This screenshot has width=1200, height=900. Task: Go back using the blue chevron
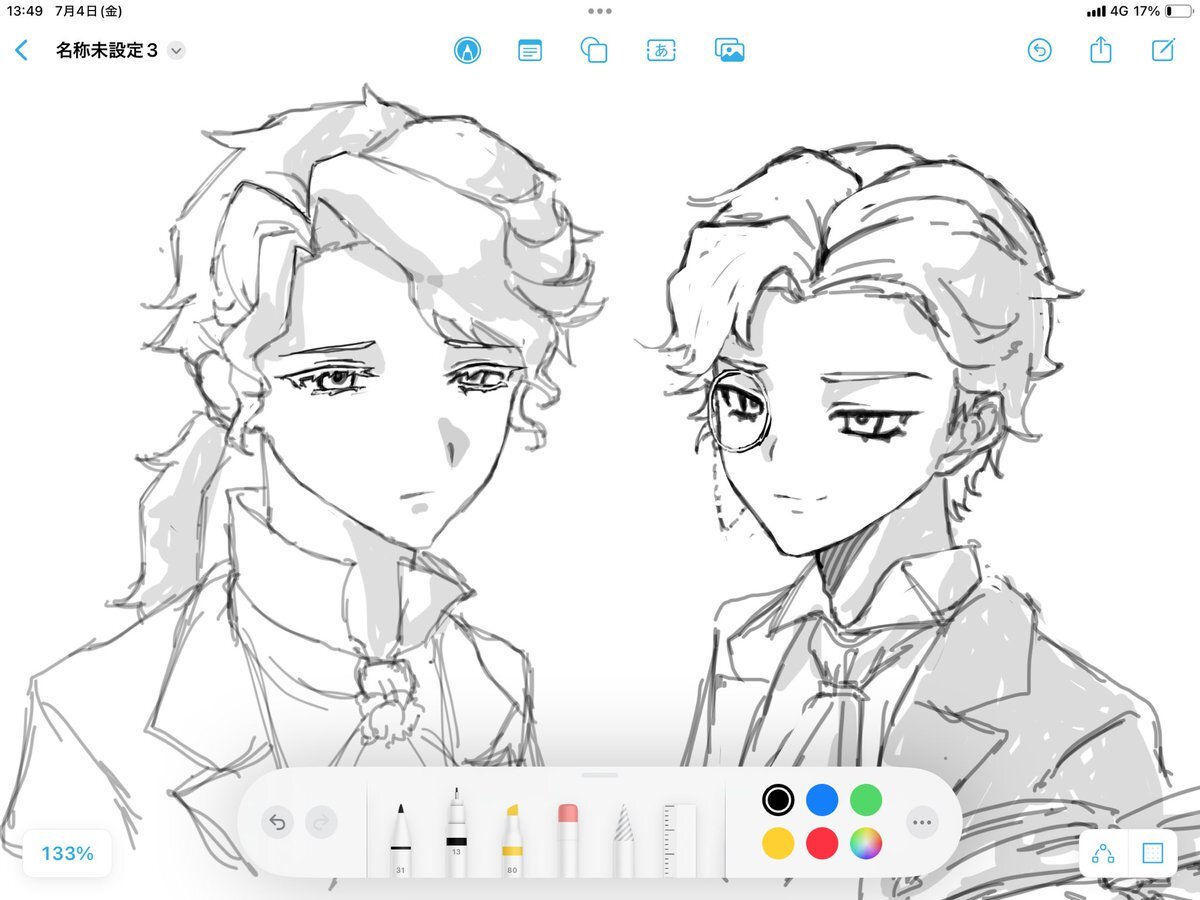point(21,50)
